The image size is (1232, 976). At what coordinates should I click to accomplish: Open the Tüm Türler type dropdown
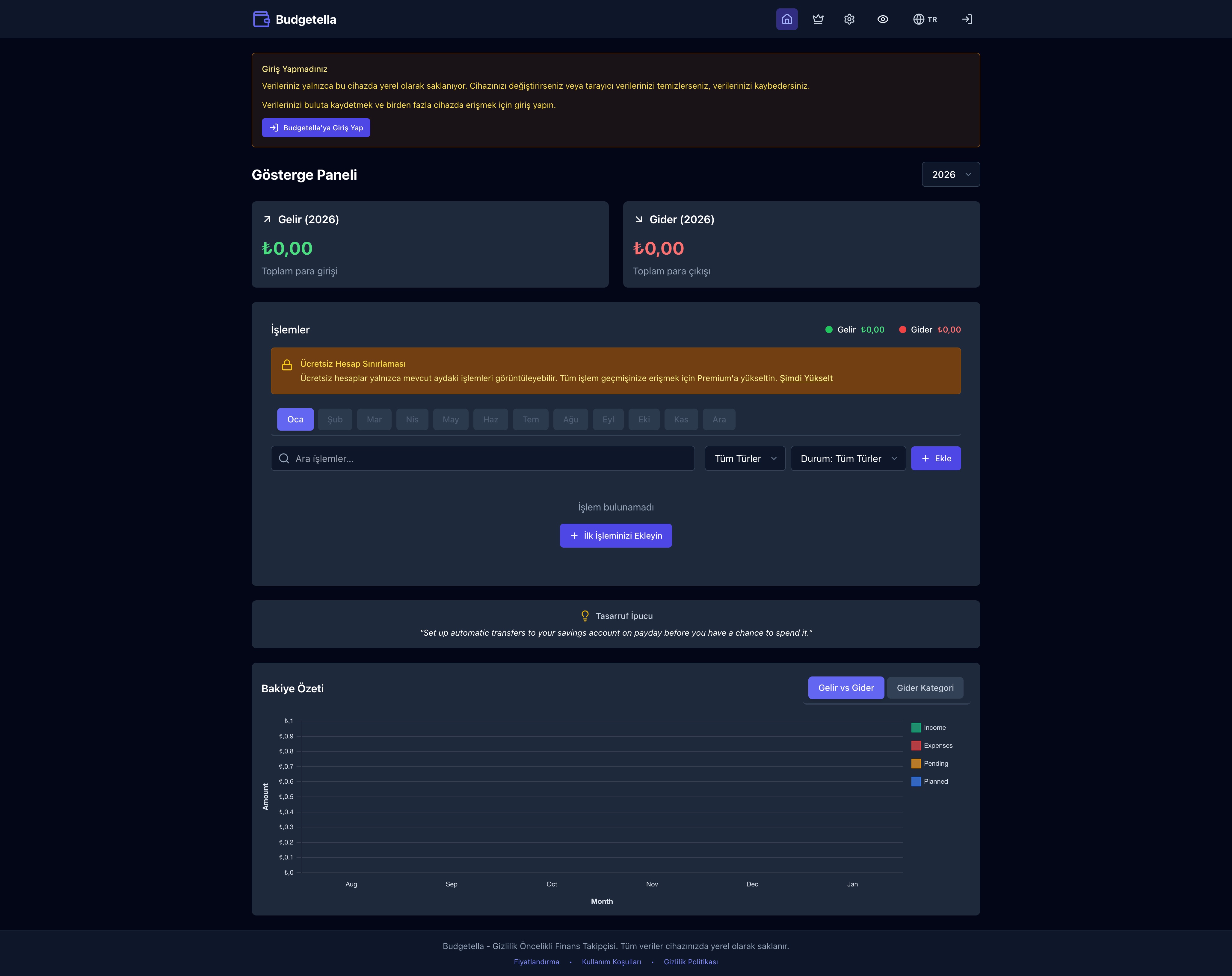click(x=745, y=458)
